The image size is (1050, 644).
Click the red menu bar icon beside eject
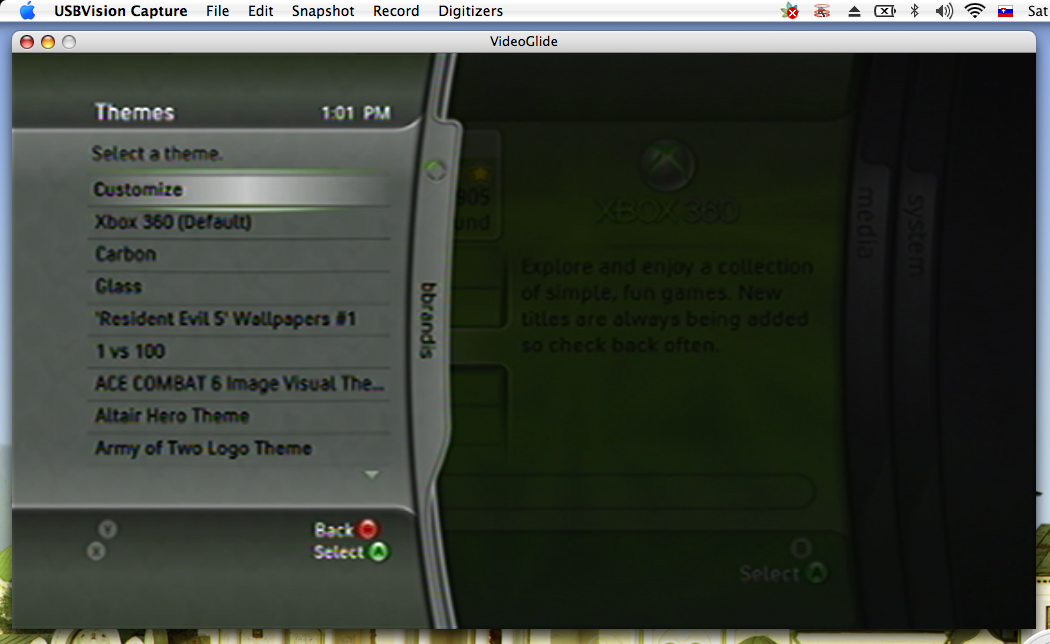[x=822, y=11]
